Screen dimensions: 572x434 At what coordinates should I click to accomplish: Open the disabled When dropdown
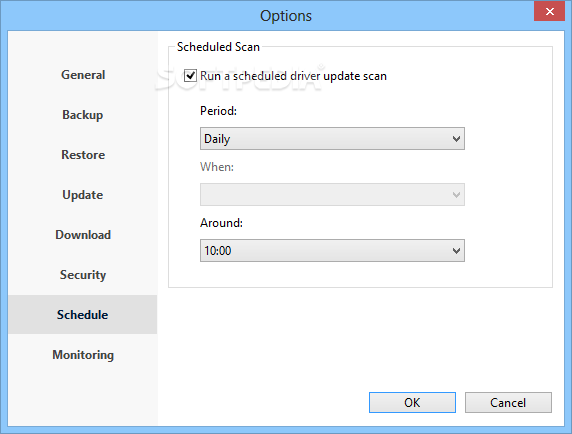(332, 195)
